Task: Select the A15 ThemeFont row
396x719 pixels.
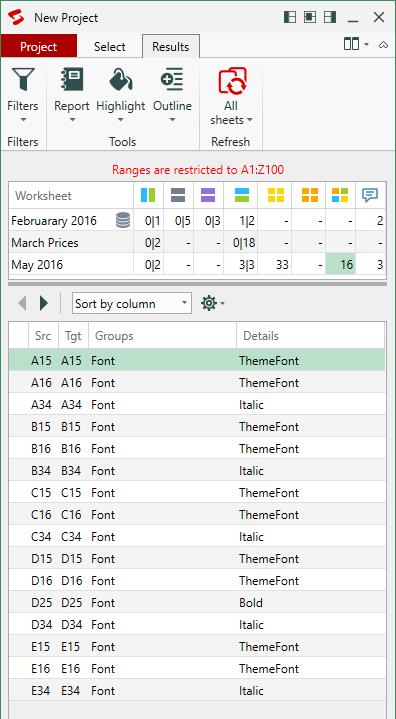Action: click(197, 361)
